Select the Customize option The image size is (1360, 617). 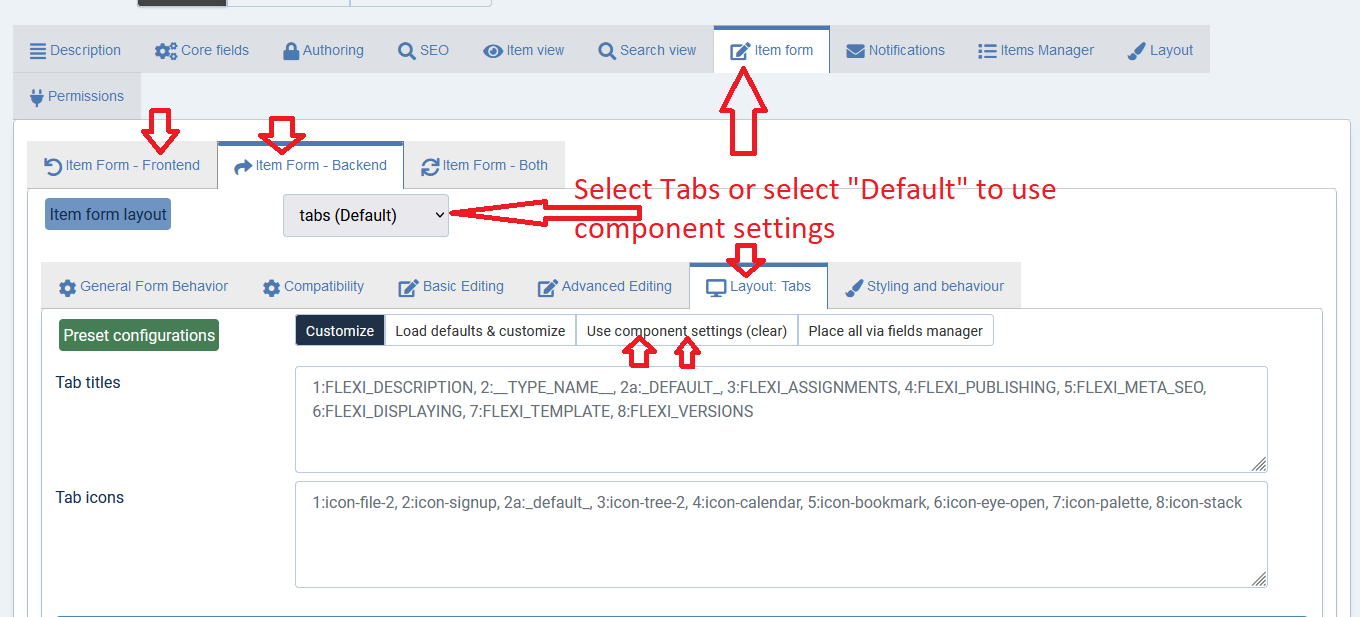(340, 331)
